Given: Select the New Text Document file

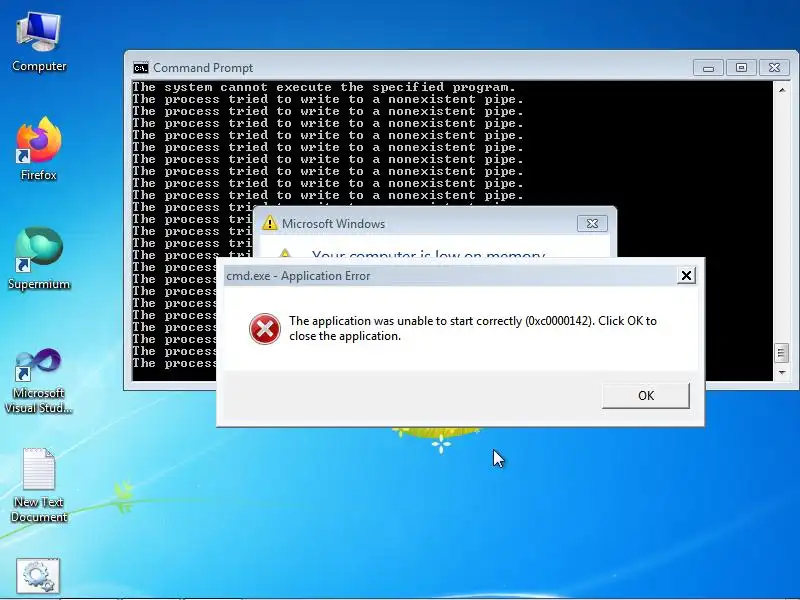Looking at the screenshot, I should 39,485.
